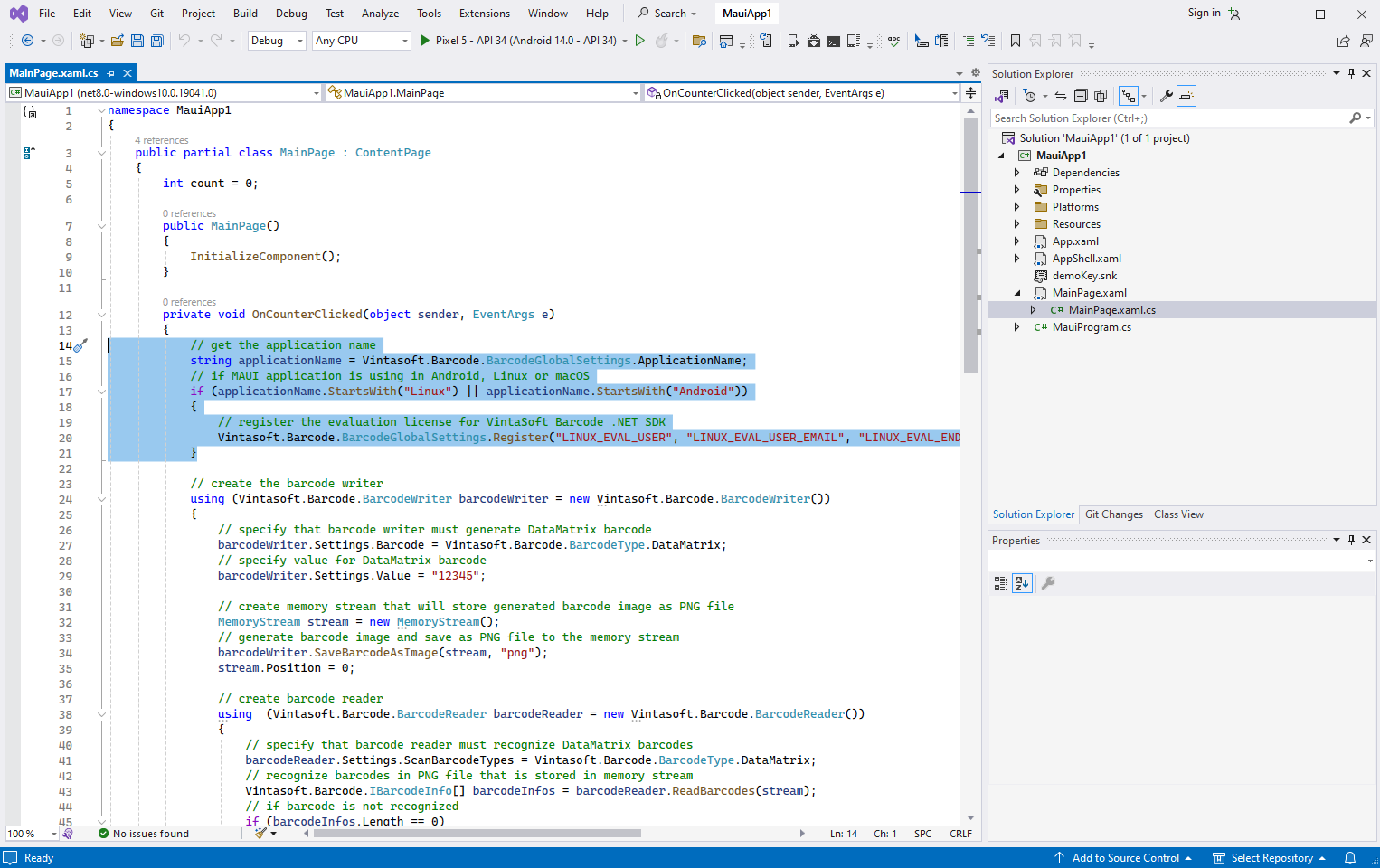Image resolution: width=1380 pixels, height=868 pixels.
Task: Toggle Alphabetical sorting in Properties panel
Action: [1022, 583]
